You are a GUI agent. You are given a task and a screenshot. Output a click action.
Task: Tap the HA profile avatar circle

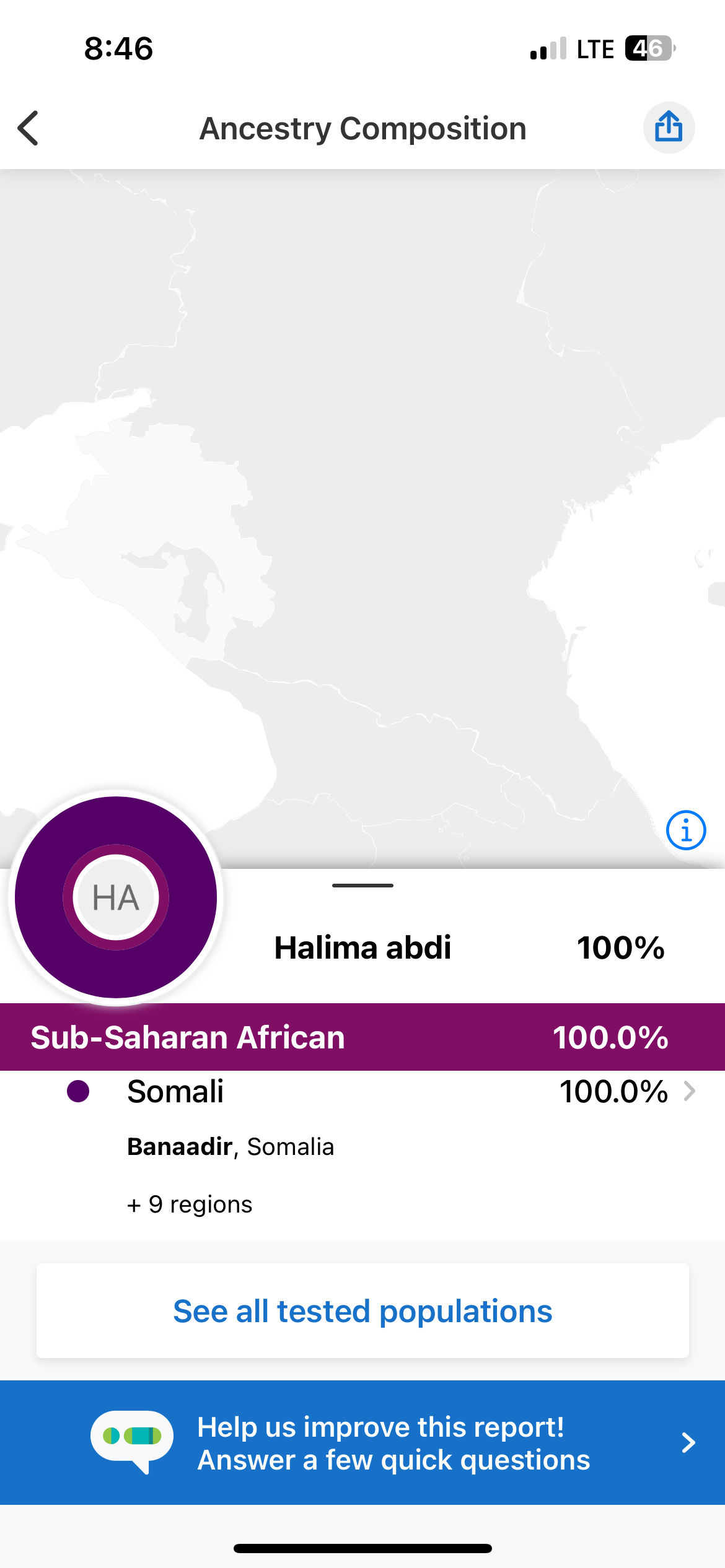click(x=116, y=897)
